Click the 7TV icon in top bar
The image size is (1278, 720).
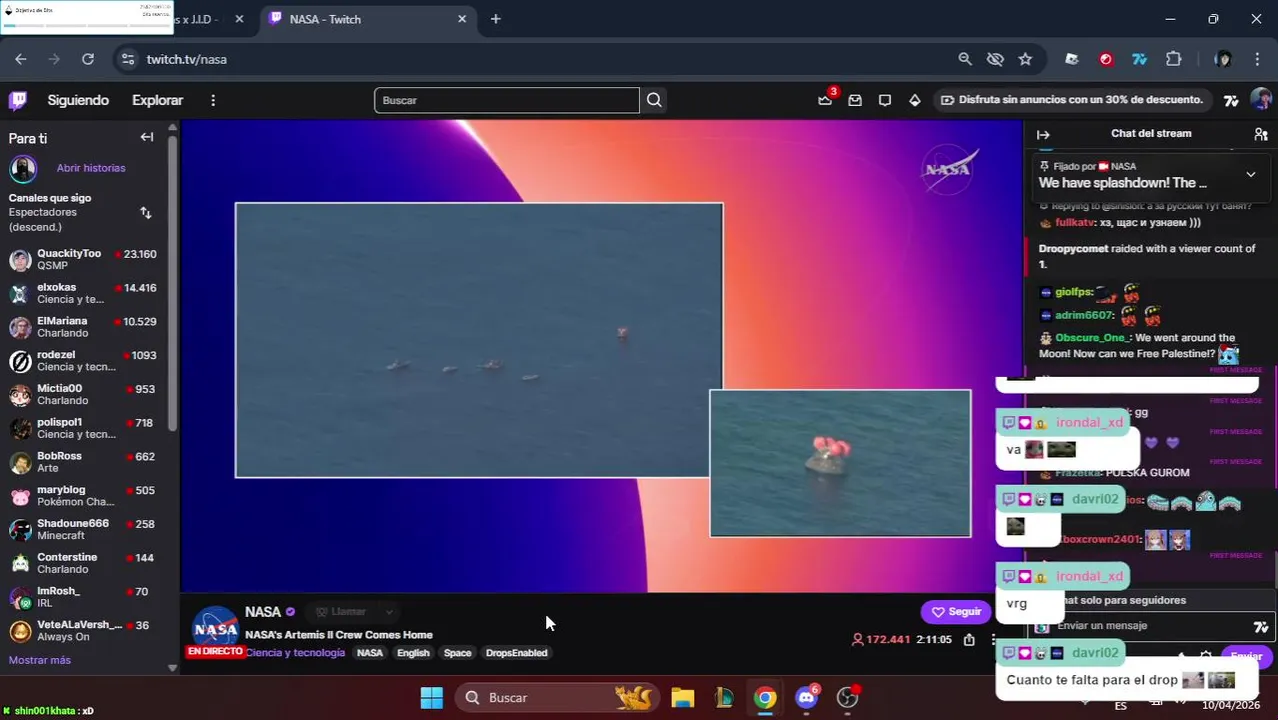click(1231, 100)
